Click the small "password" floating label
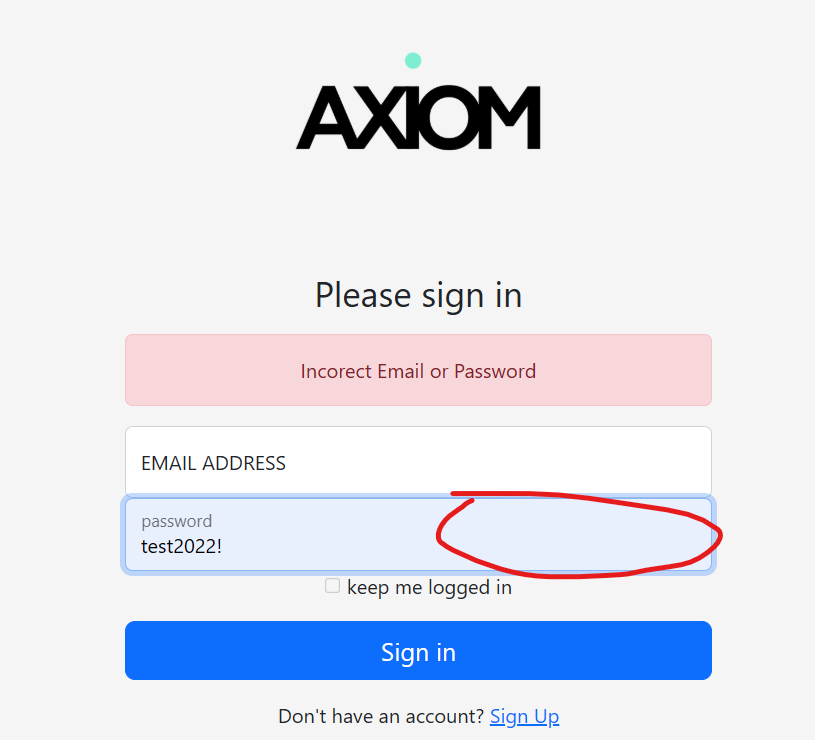The image size is (815, 740). [176, 521]
